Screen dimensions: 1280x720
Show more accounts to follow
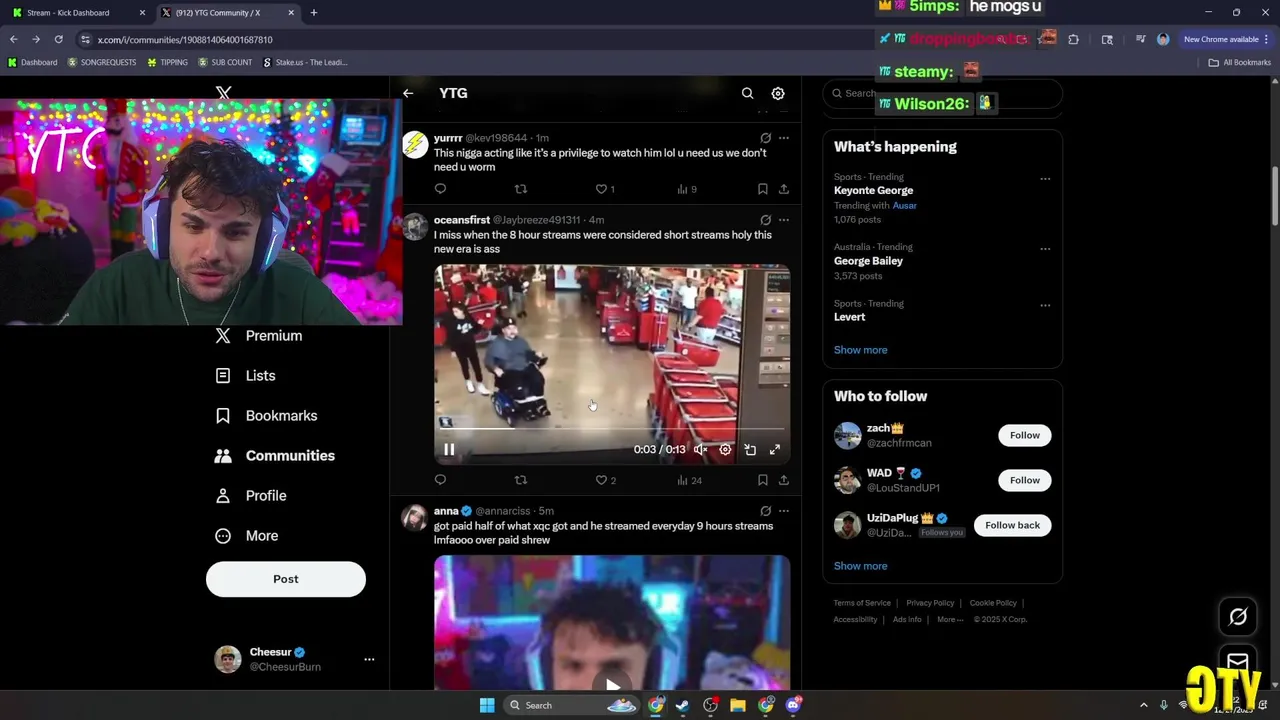(x=860, y=566)
